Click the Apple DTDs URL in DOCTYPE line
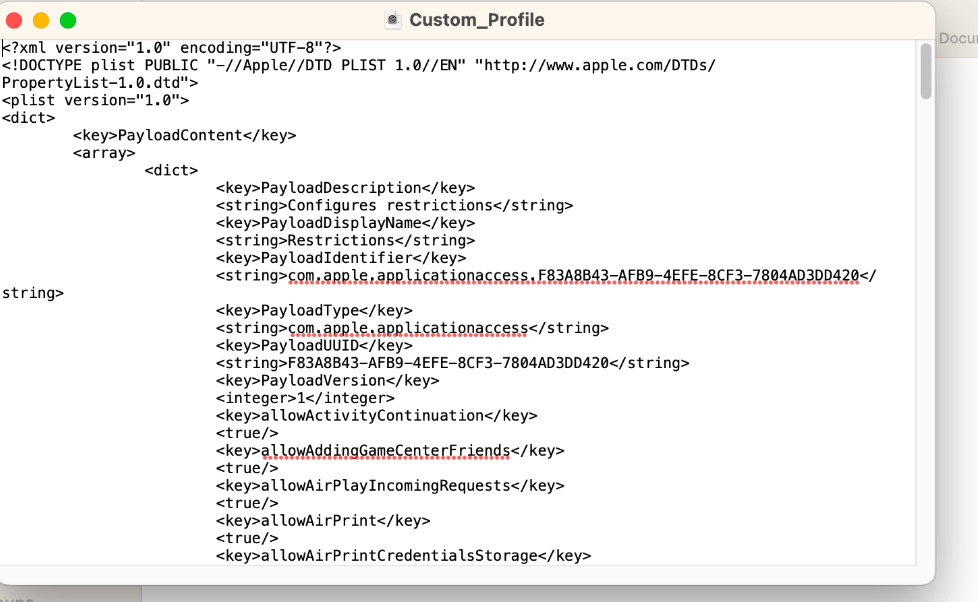Viewport: 978px width, 602px height. click(x=598, y=65)
